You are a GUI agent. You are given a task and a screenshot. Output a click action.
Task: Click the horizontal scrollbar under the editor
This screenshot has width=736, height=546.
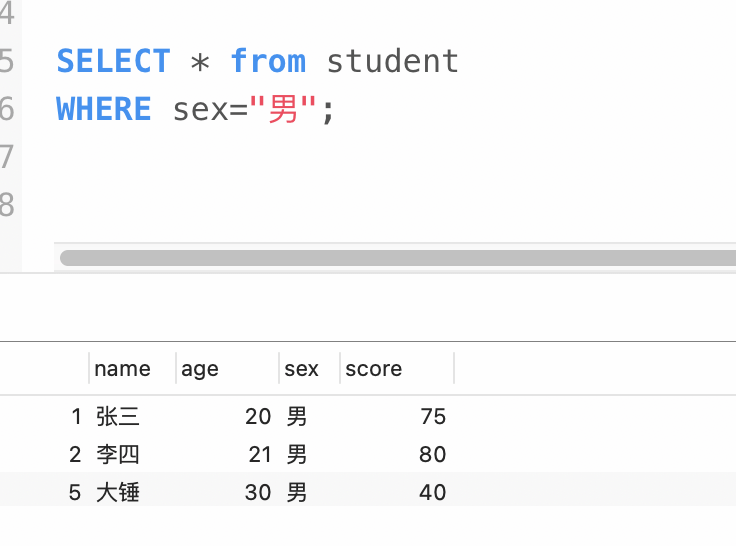click(x=398, y=258)
